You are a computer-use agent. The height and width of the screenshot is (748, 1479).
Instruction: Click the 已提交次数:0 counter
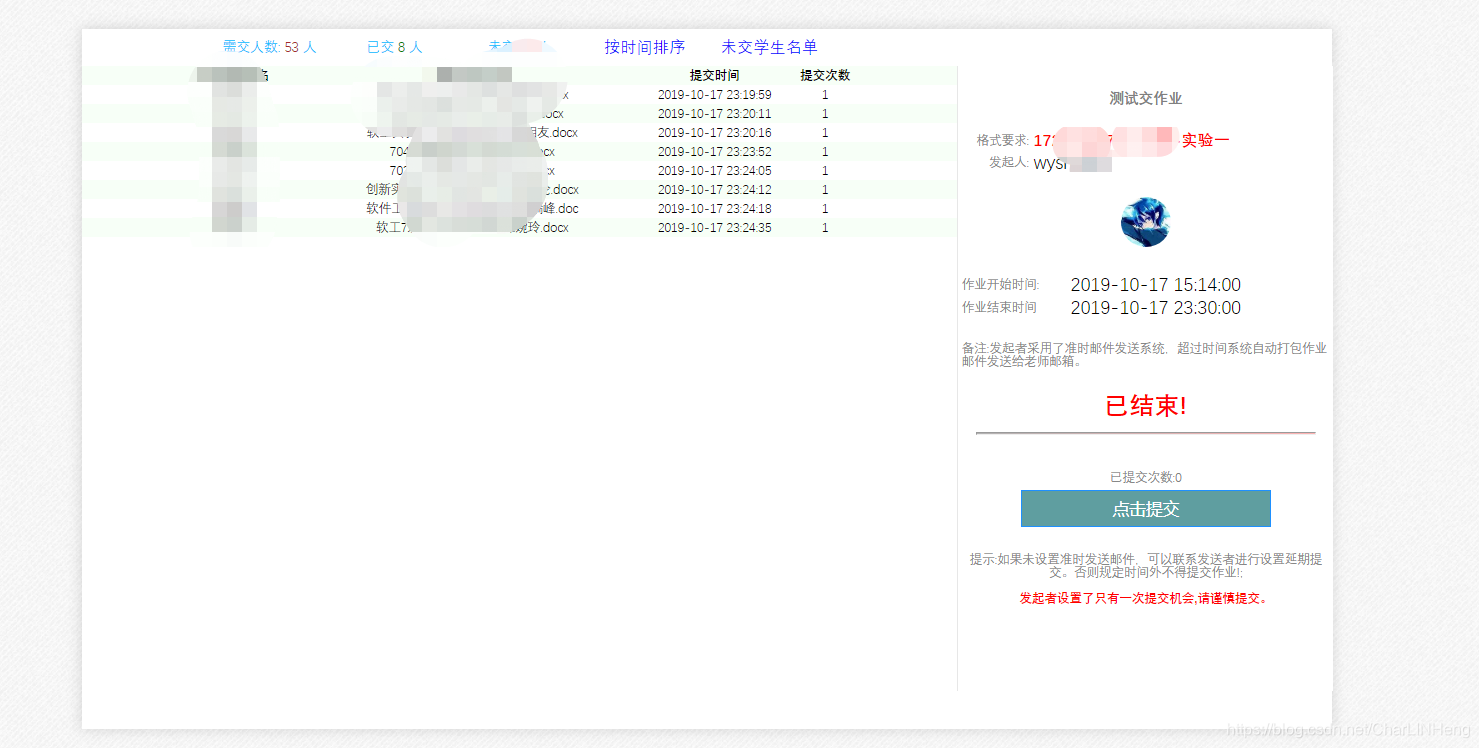tap(1143, 477)
